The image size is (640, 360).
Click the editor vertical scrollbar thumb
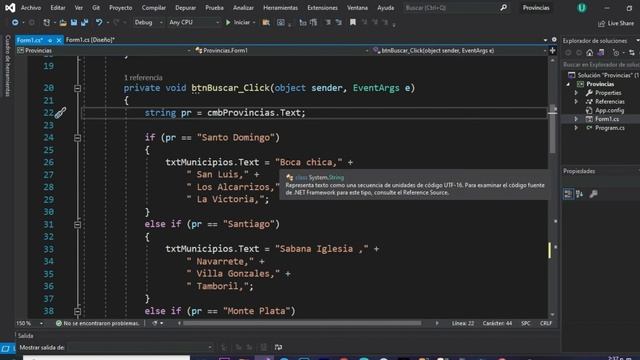coord(552,129)
